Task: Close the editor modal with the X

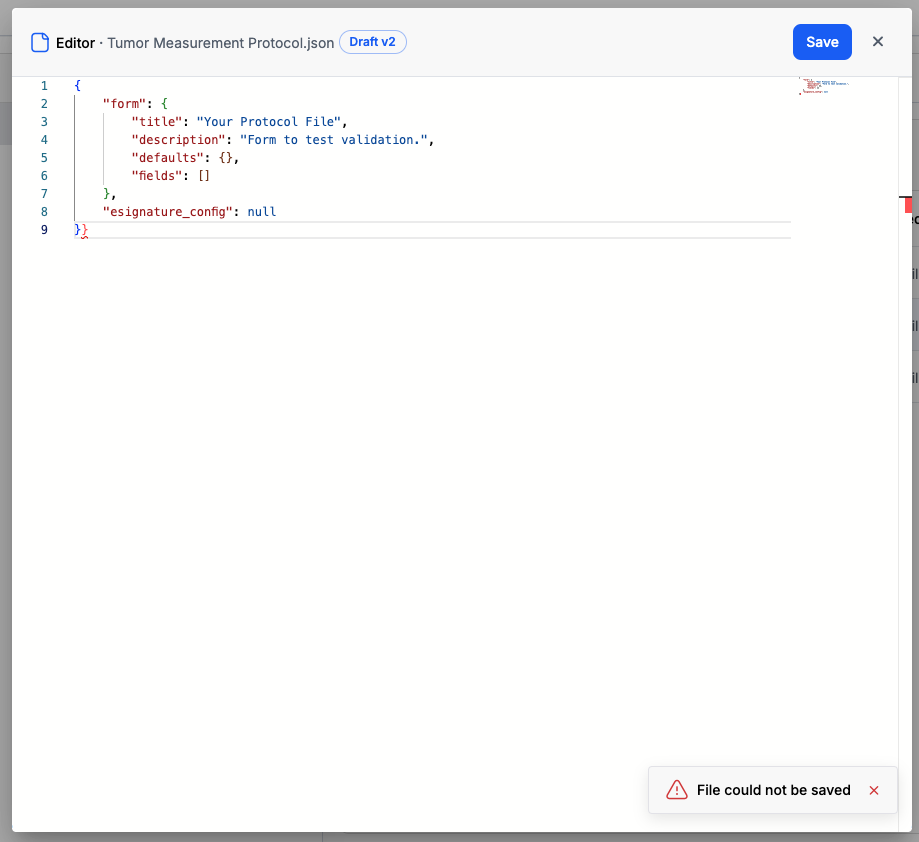Action: point(877,42)
